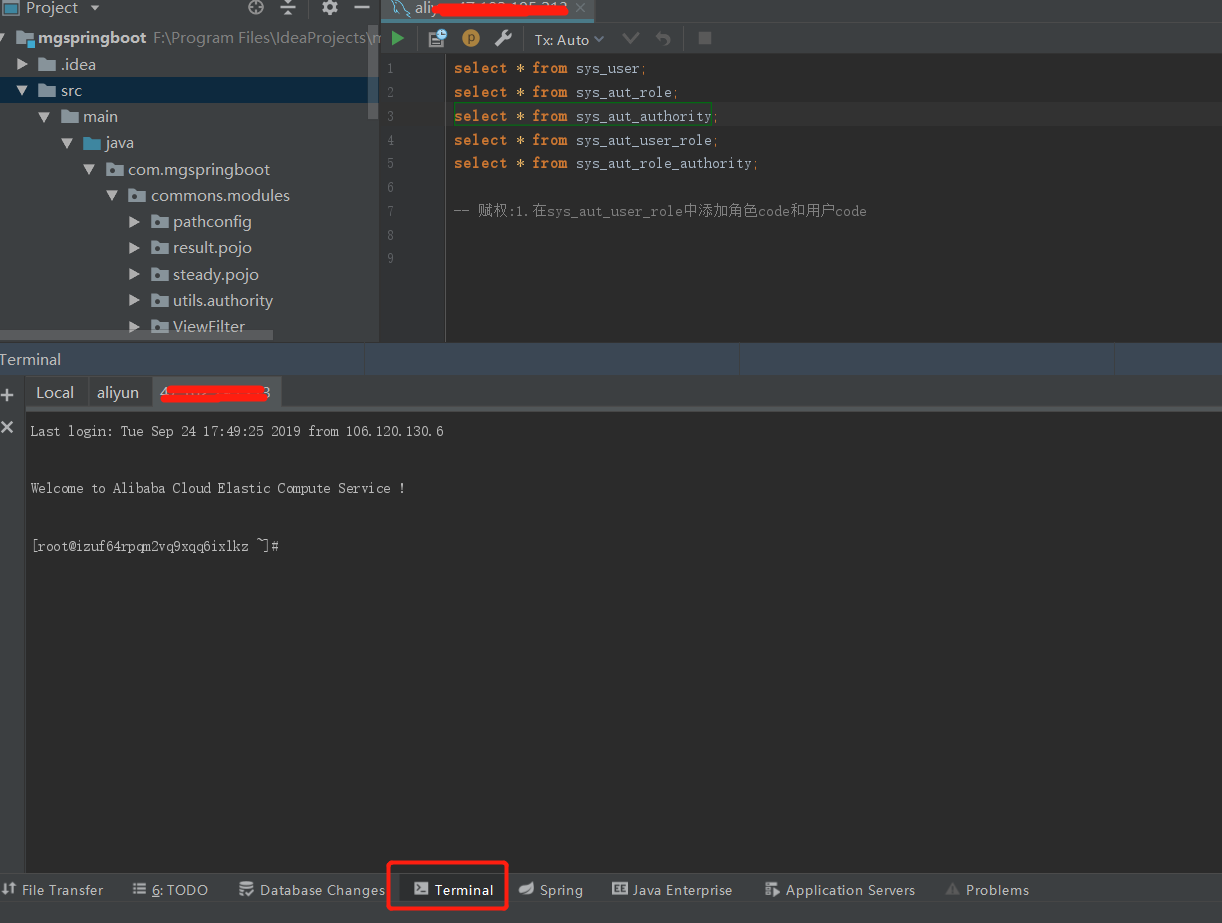1222x923 pixels.
Task: Switch to the Local terminal tab
Action: [x=55, y=392]
